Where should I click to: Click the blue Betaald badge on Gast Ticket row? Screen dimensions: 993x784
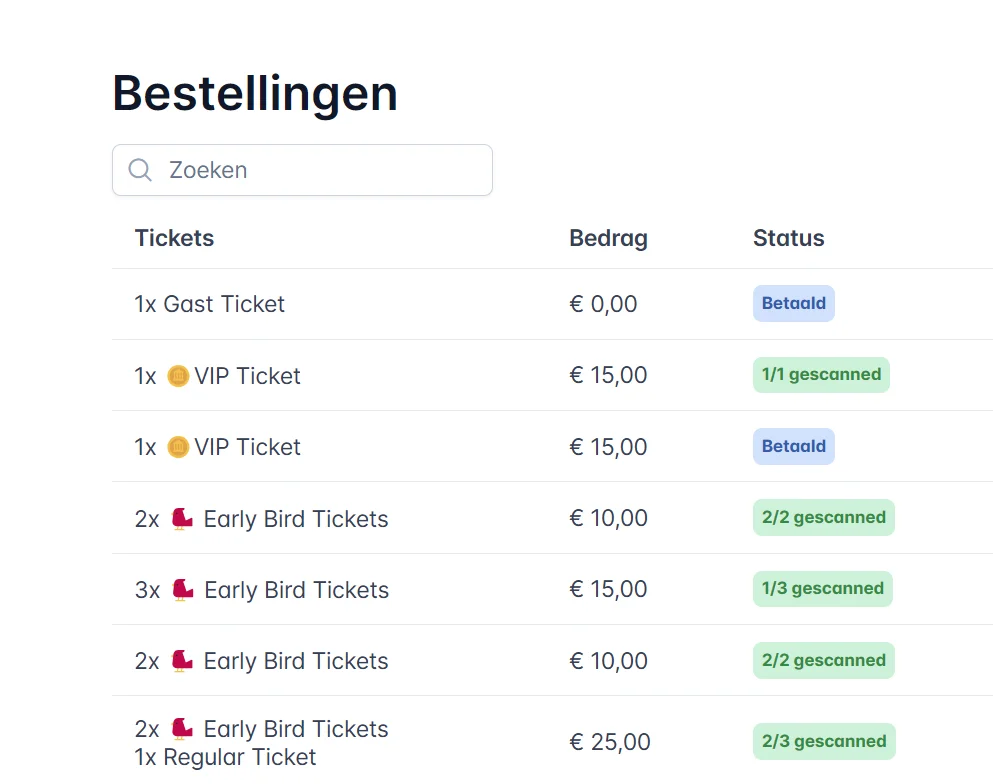(x=793, y=303)
